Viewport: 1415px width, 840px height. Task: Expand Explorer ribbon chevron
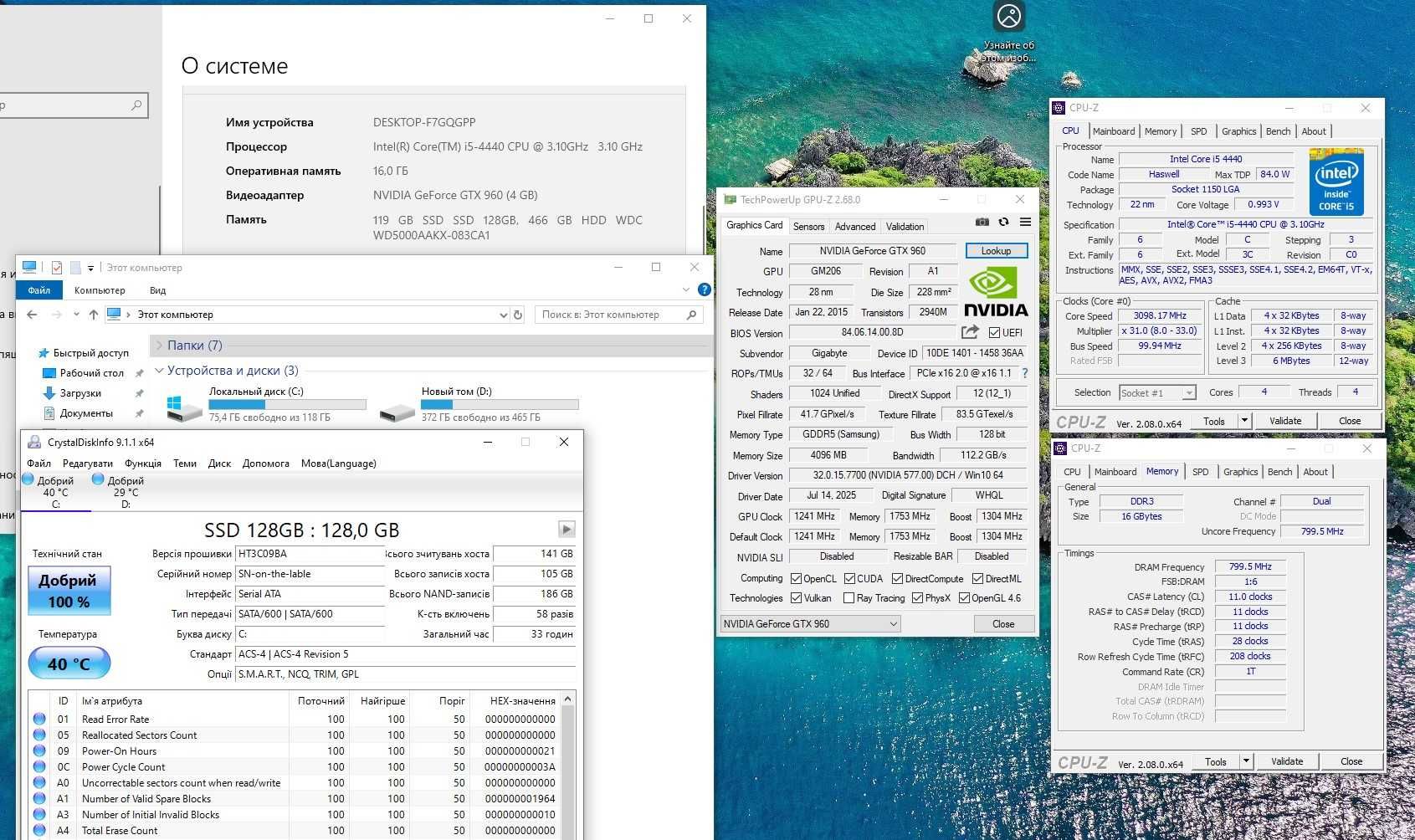coord(685,289)
